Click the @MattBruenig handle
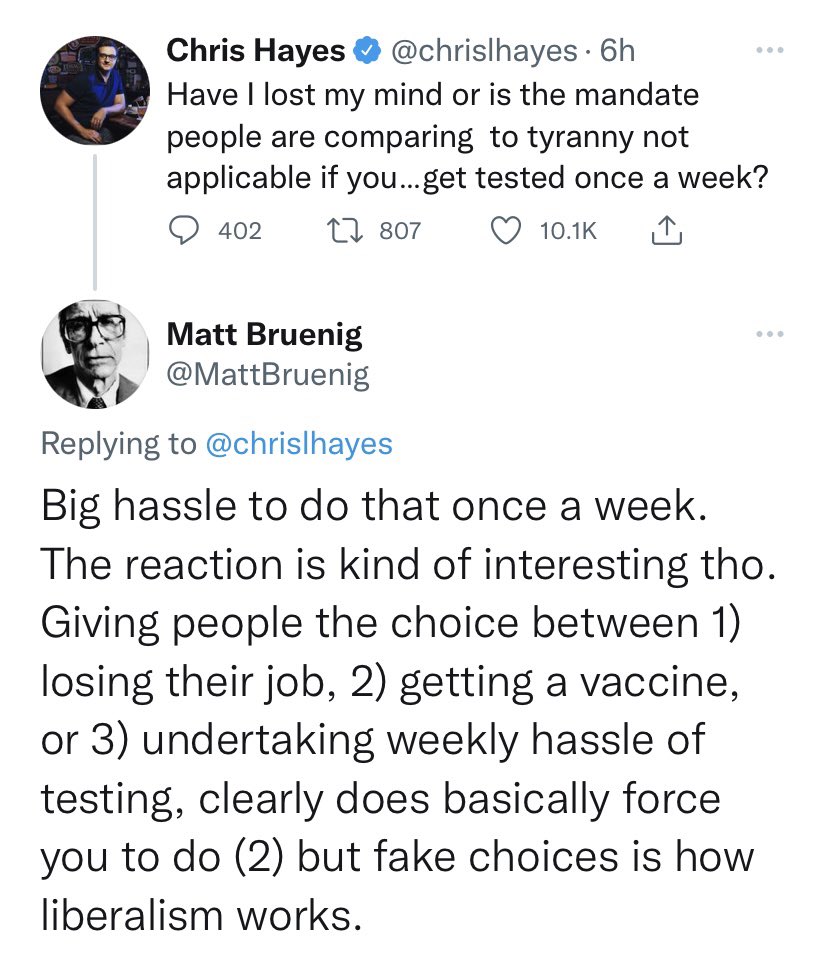The image size is (828, 969). (x=268, y=374)
